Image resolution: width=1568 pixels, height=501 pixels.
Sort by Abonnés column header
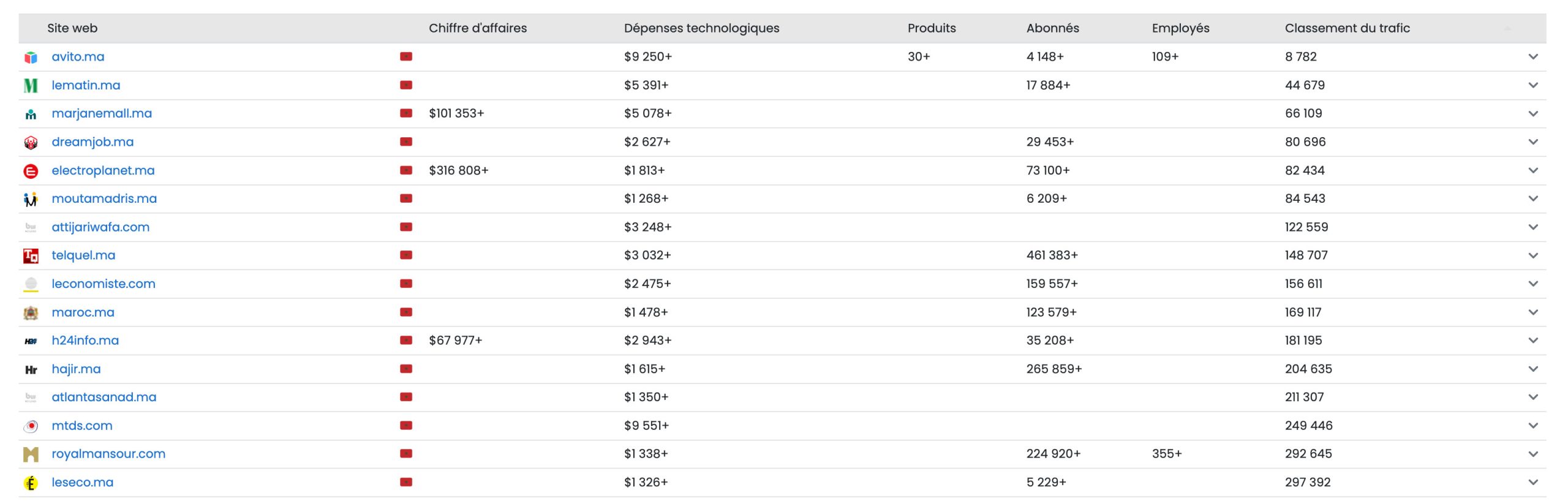[x=1052, y=28]
